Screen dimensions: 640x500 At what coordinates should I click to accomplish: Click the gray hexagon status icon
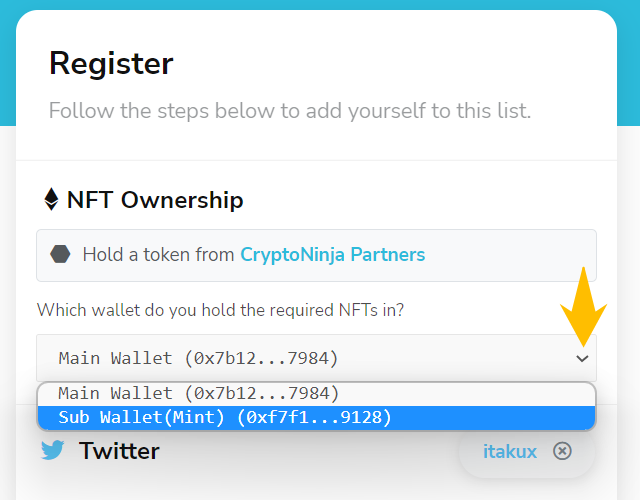pyautogui.click(x=60, y=254)
